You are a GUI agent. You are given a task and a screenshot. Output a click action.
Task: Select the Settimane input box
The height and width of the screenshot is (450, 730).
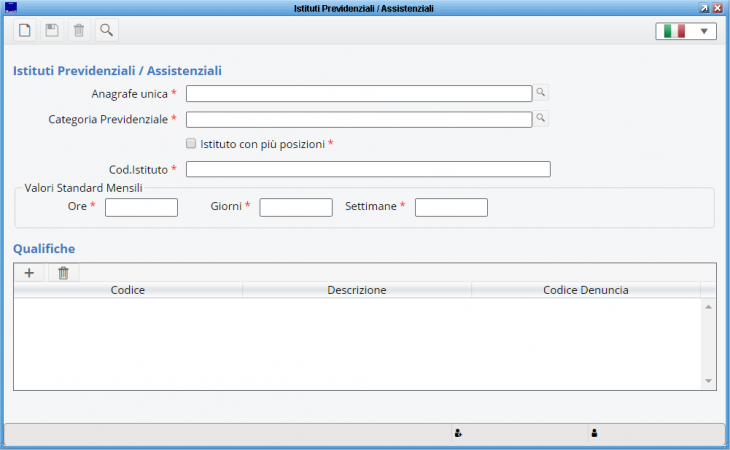coord(451,207)
